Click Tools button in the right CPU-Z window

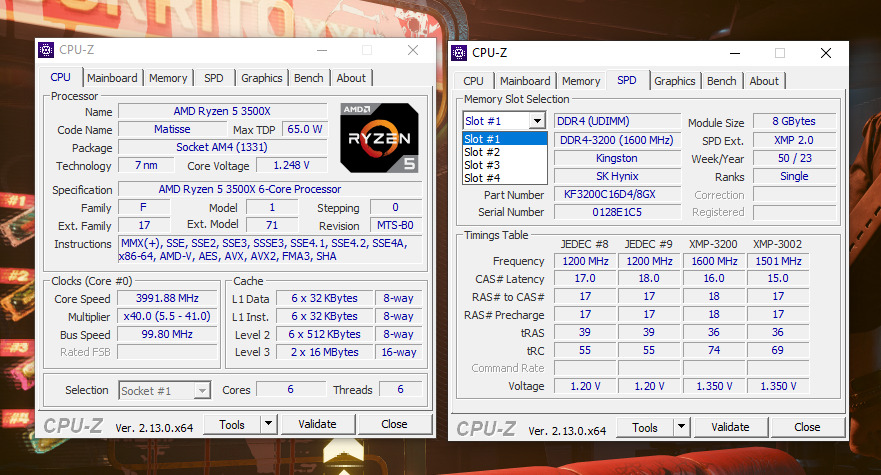645,427
